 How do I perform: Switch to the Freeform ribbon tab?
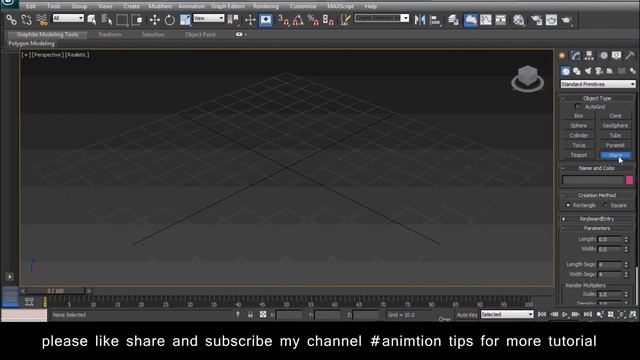pos(110,35)
